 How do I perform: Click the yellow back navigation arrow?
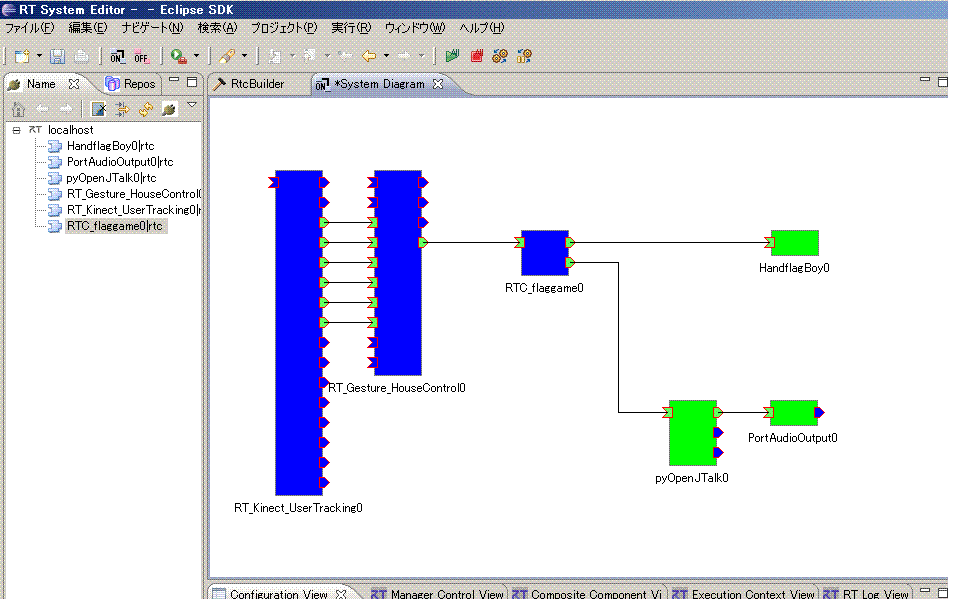point(369,56)
